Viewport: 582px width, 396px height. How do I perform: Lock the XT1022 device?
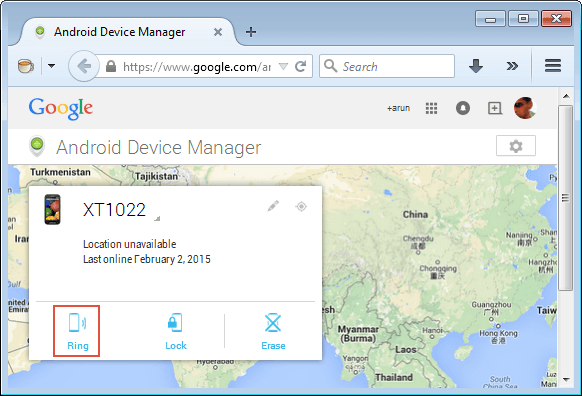click(176, 332)
